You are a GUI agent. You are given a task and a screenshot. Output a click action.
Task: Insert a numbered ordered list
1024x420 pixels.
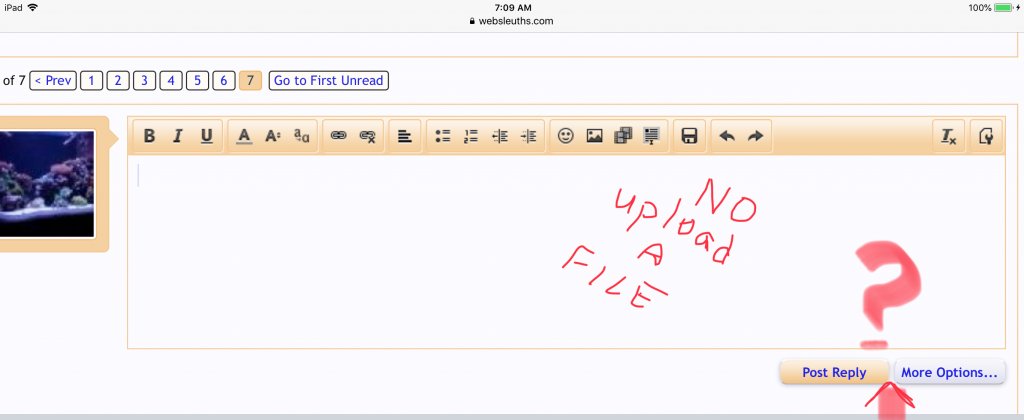[x=472, y=137]
